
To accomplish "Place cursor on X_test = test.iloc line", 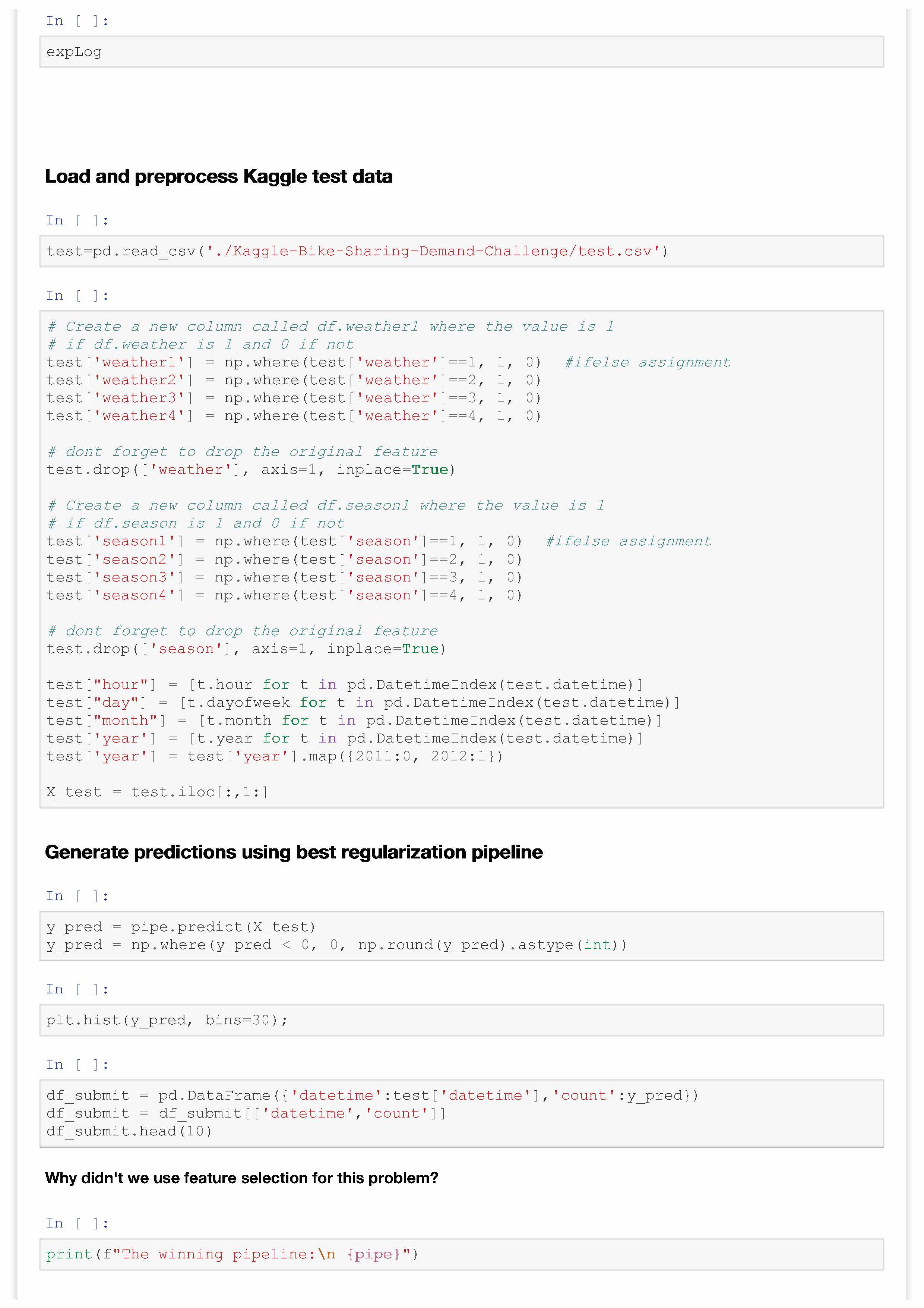I will (x=157, y=792).
